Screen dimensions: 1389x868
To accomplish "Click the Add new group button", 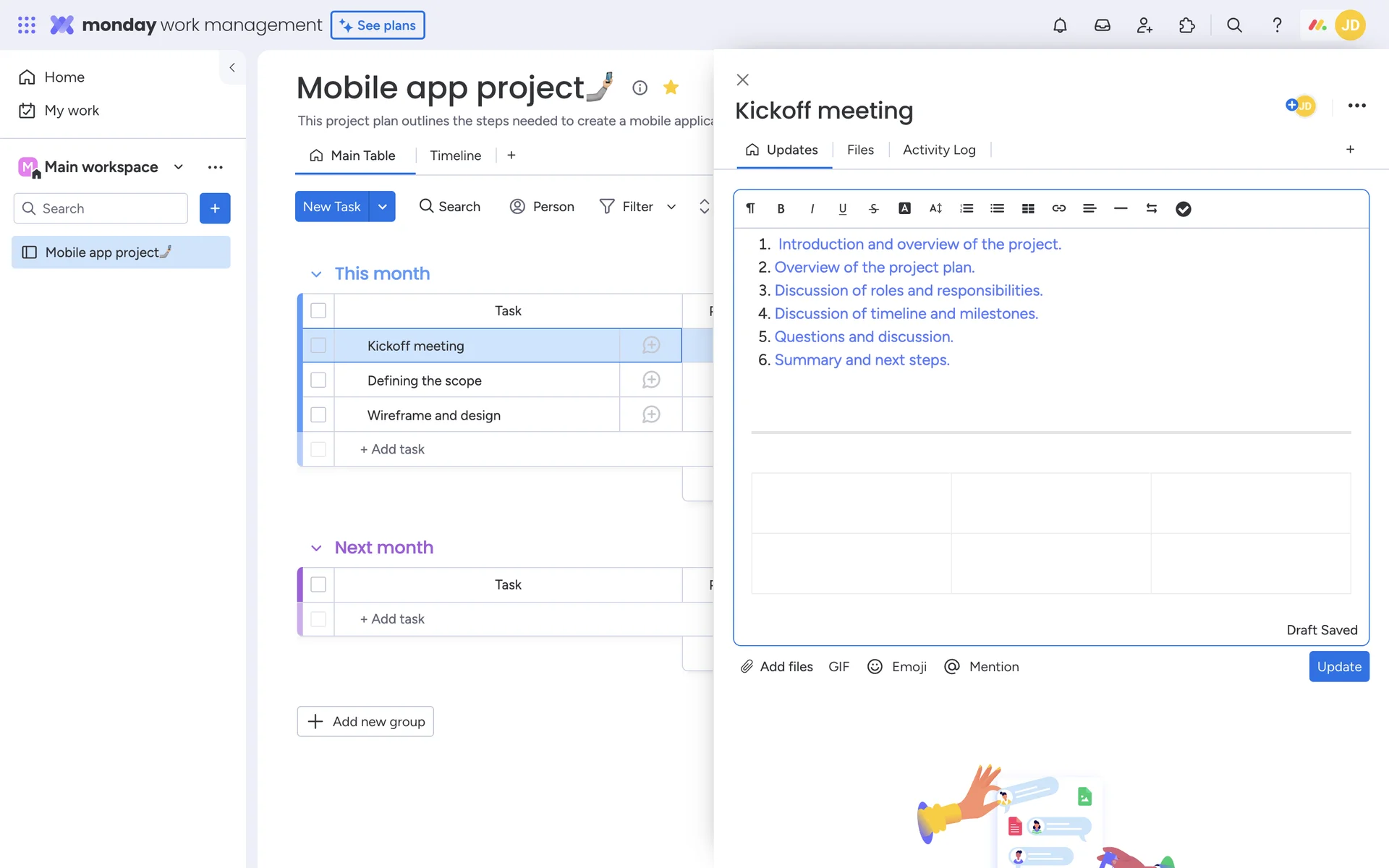I will pos(365,721).
